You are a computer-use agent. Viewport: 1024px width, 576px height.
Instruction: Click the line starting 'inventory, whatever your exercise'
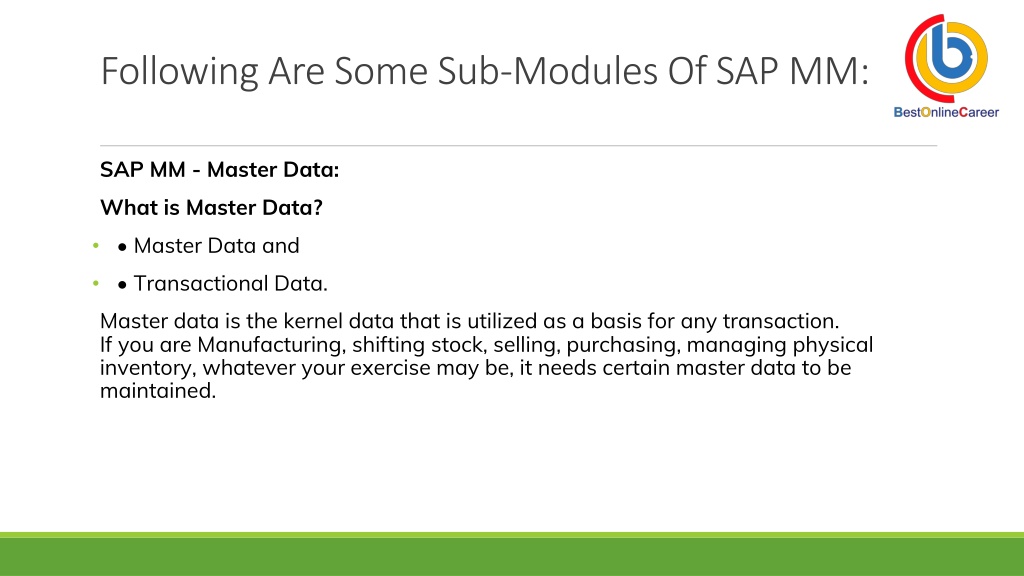(475, 368)
